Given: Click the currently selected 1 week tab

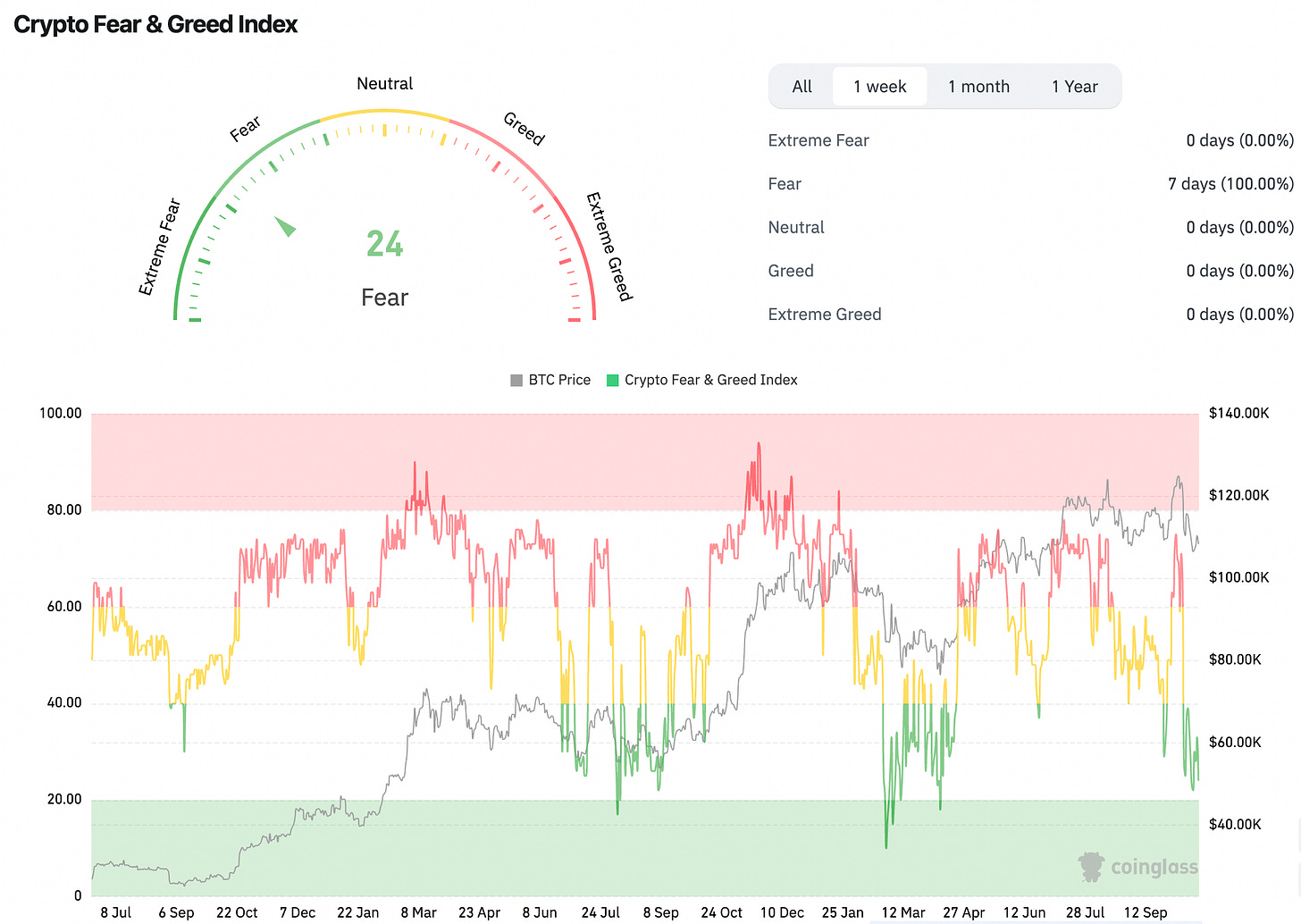Looking at the screenshot, I should (879, 86).
